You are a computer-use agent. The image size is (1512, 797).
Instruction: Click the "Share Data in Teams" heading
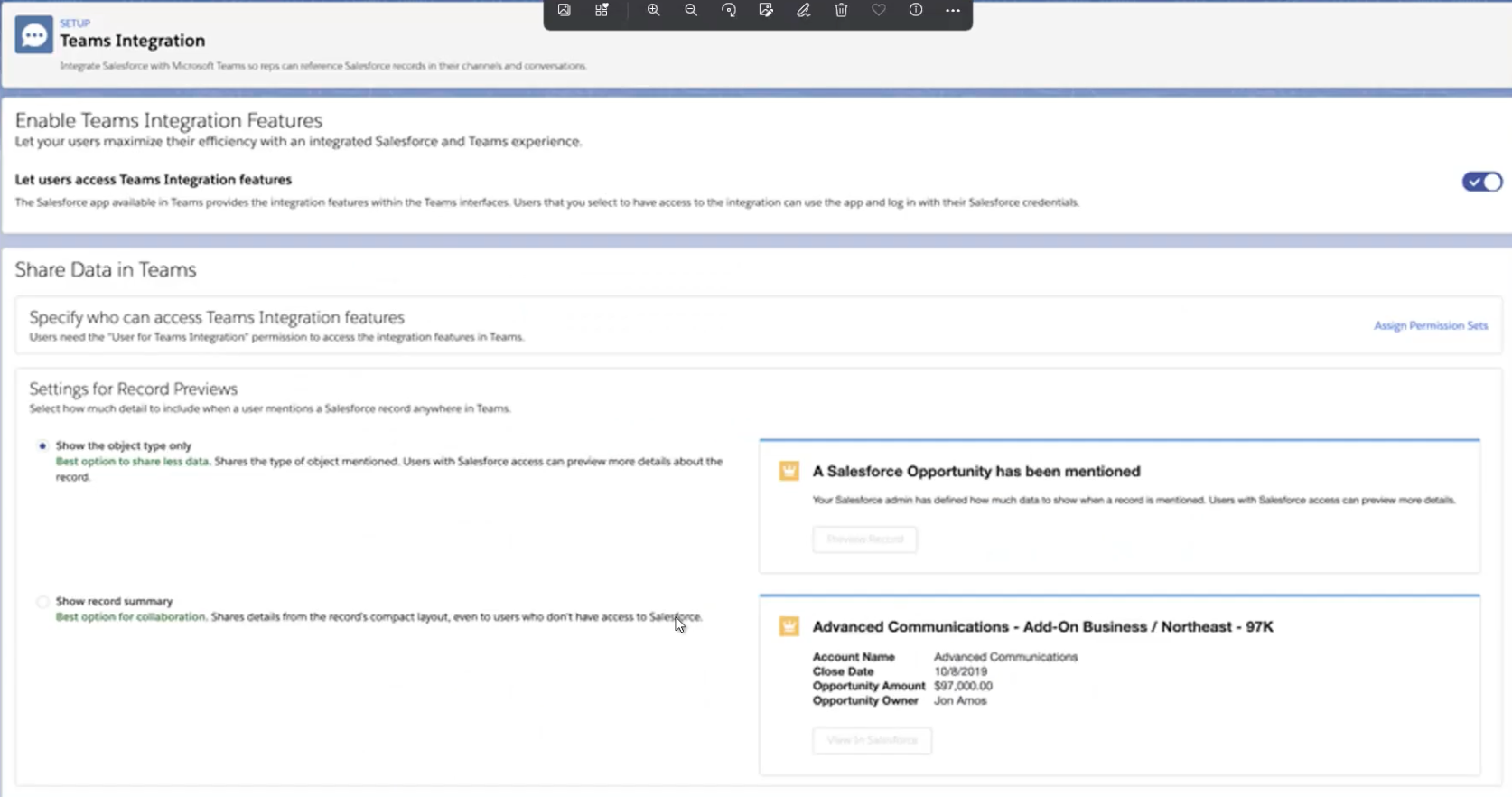(x=106, y=269)
